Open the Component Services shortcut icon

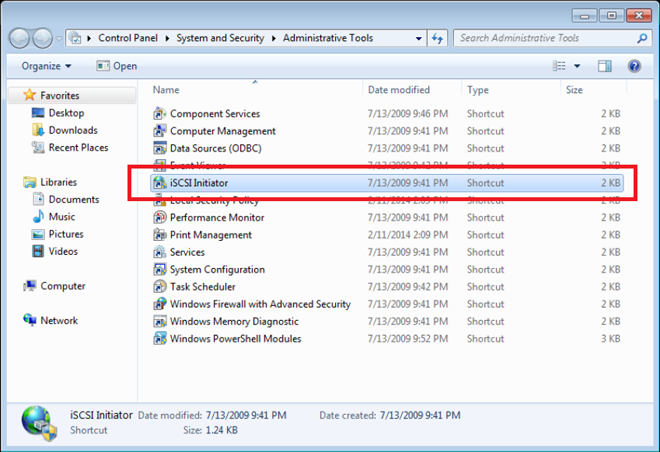click(x=160, y=114)
